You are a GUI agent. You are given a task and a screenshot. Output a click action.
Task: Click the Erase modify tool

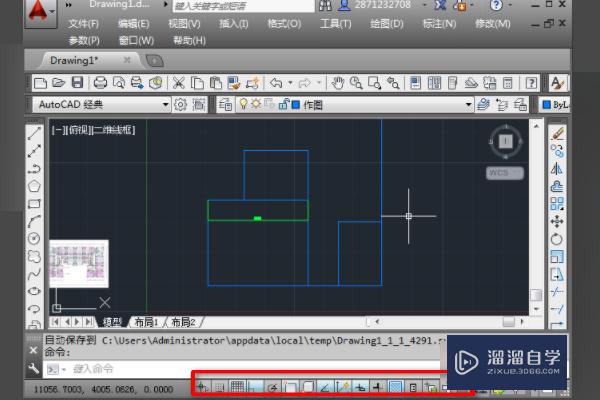(x=557, y=134)
